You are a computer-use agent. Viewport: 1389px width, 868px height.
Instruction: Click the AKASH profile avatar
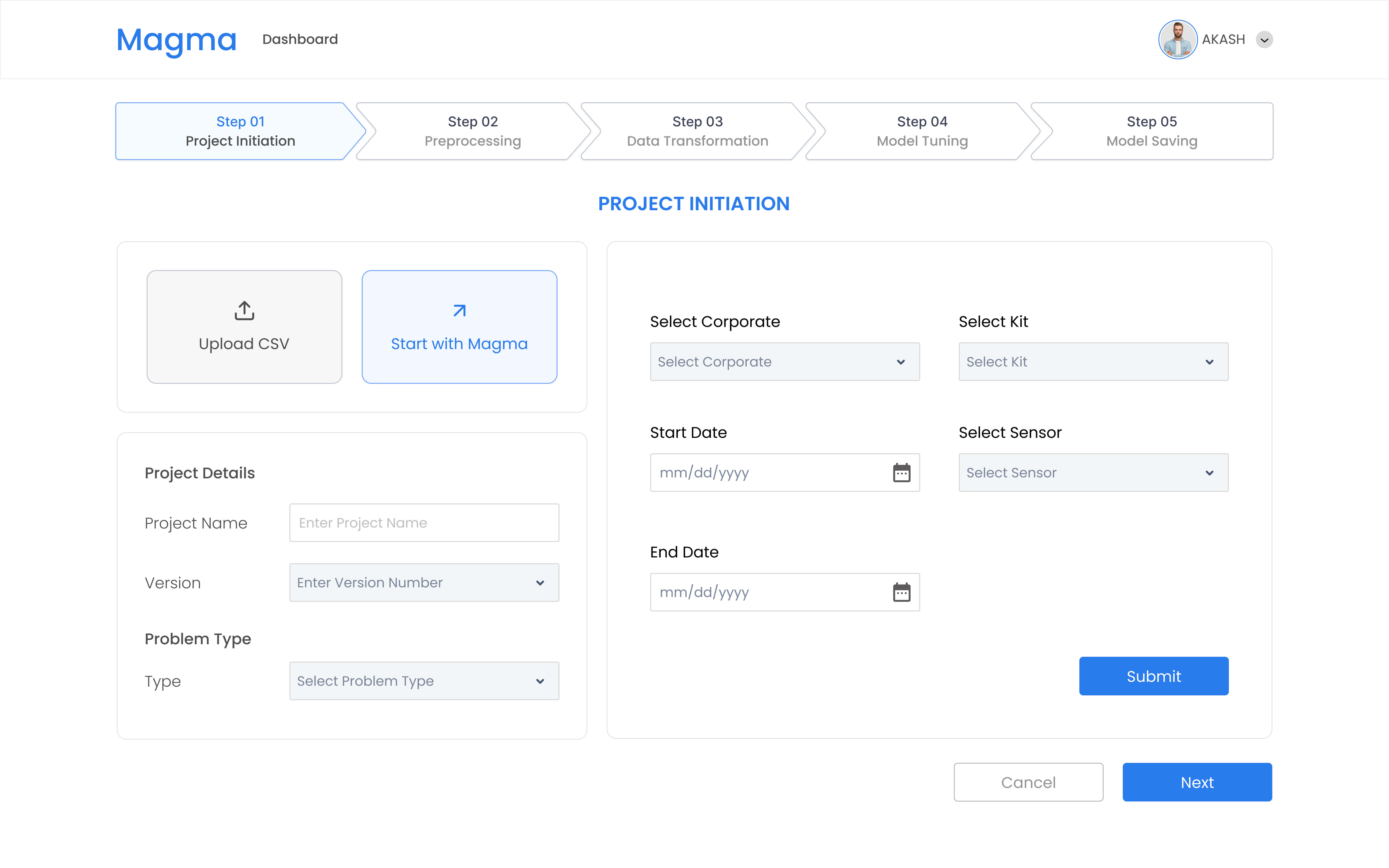(x=1178, y=40)
